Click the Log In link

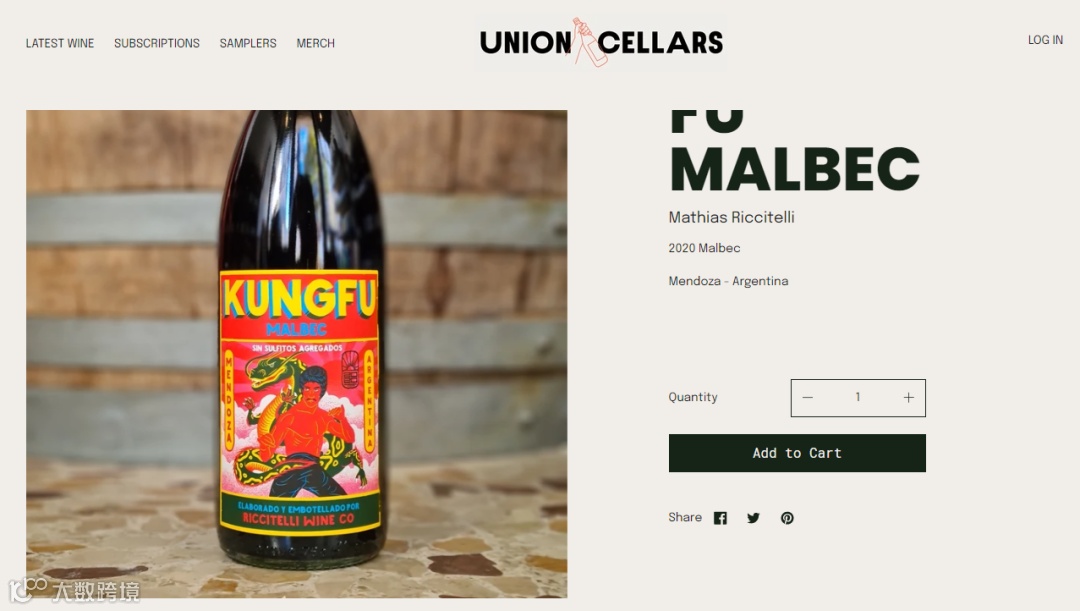(1045, 40)
